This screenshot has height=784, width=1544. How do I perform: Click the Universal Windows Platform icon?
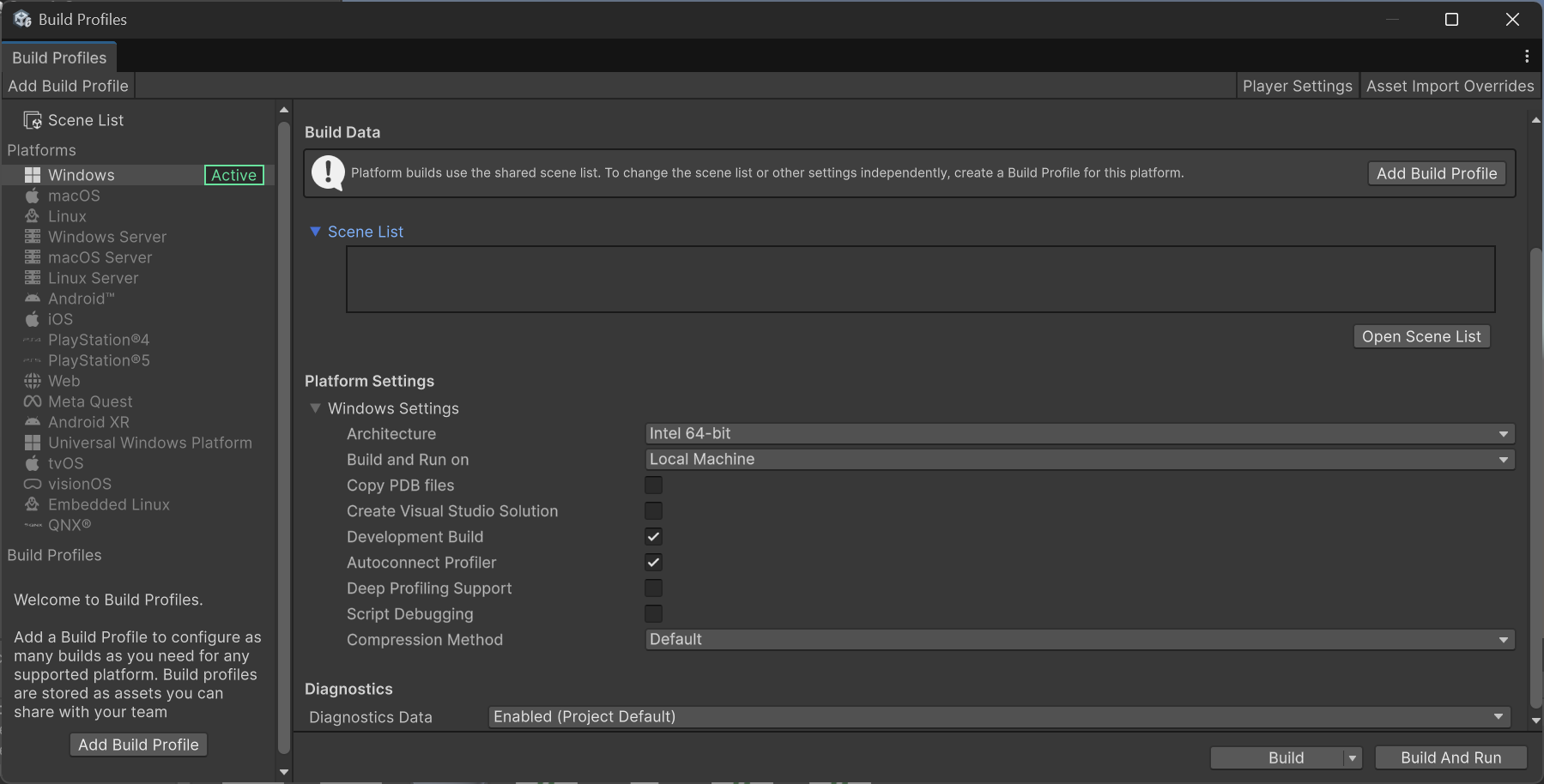click(33, 443)
